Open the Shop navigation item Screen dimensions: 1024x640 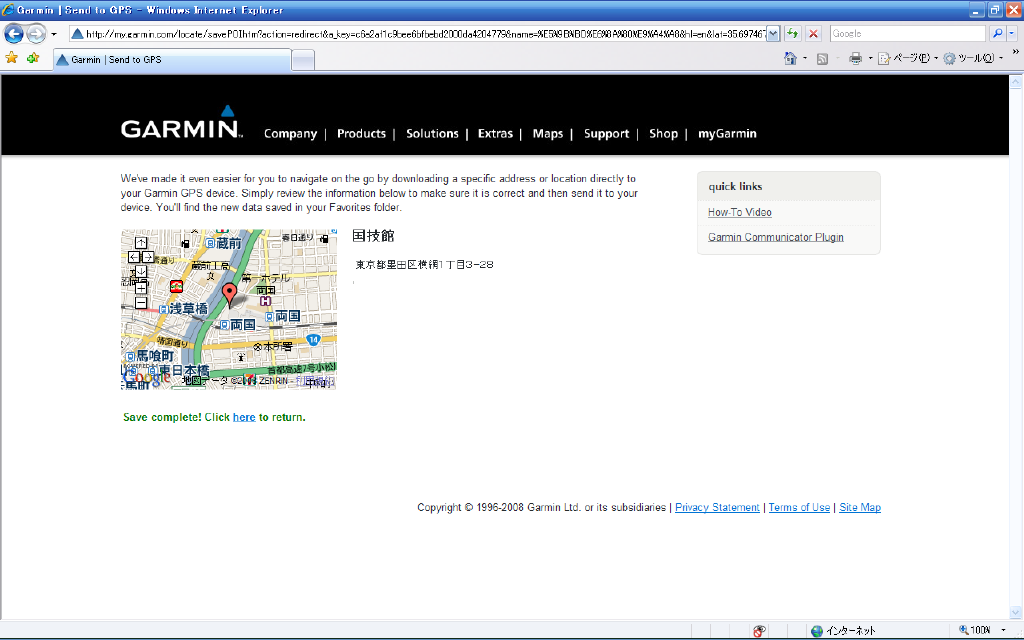click(663, 133)
